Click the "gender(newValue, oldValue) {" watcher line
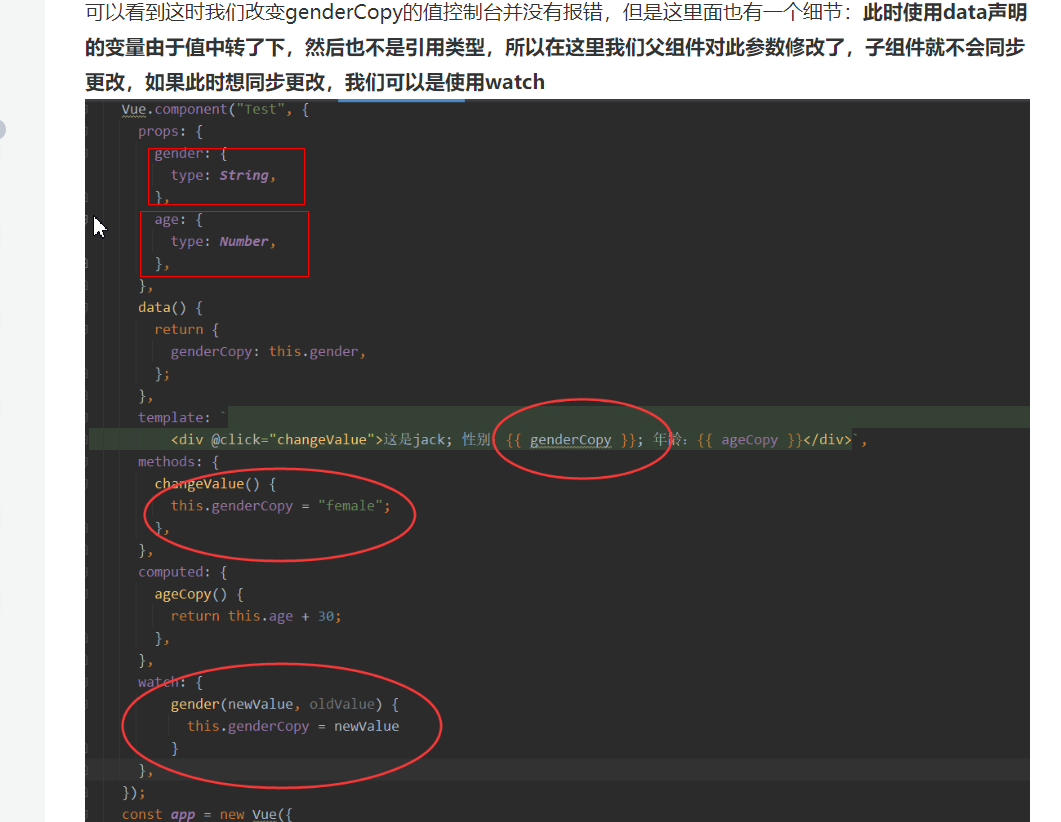The width and height of the screenshot is (1061, 822). [x=284, y=704]
